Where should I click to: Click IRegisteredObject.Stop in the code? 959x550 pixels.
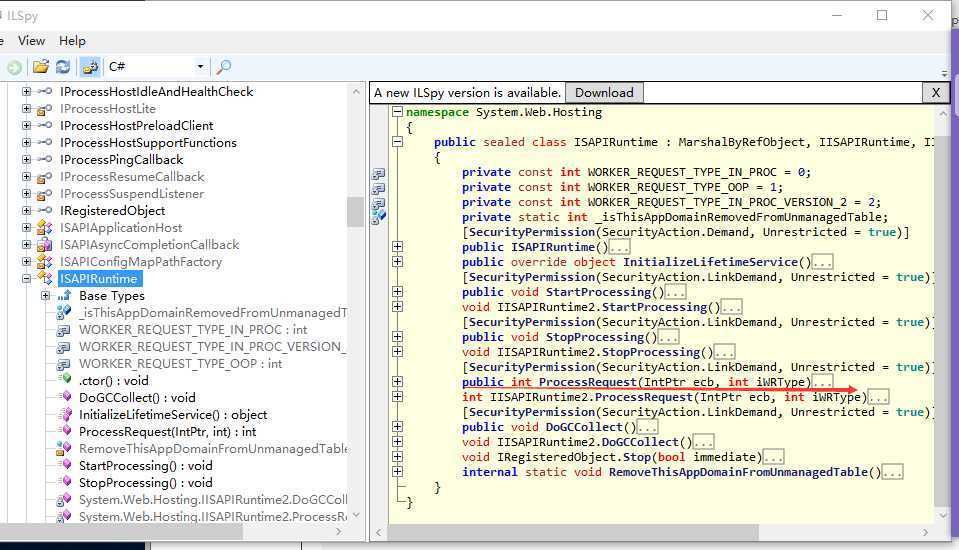[573, 457]
